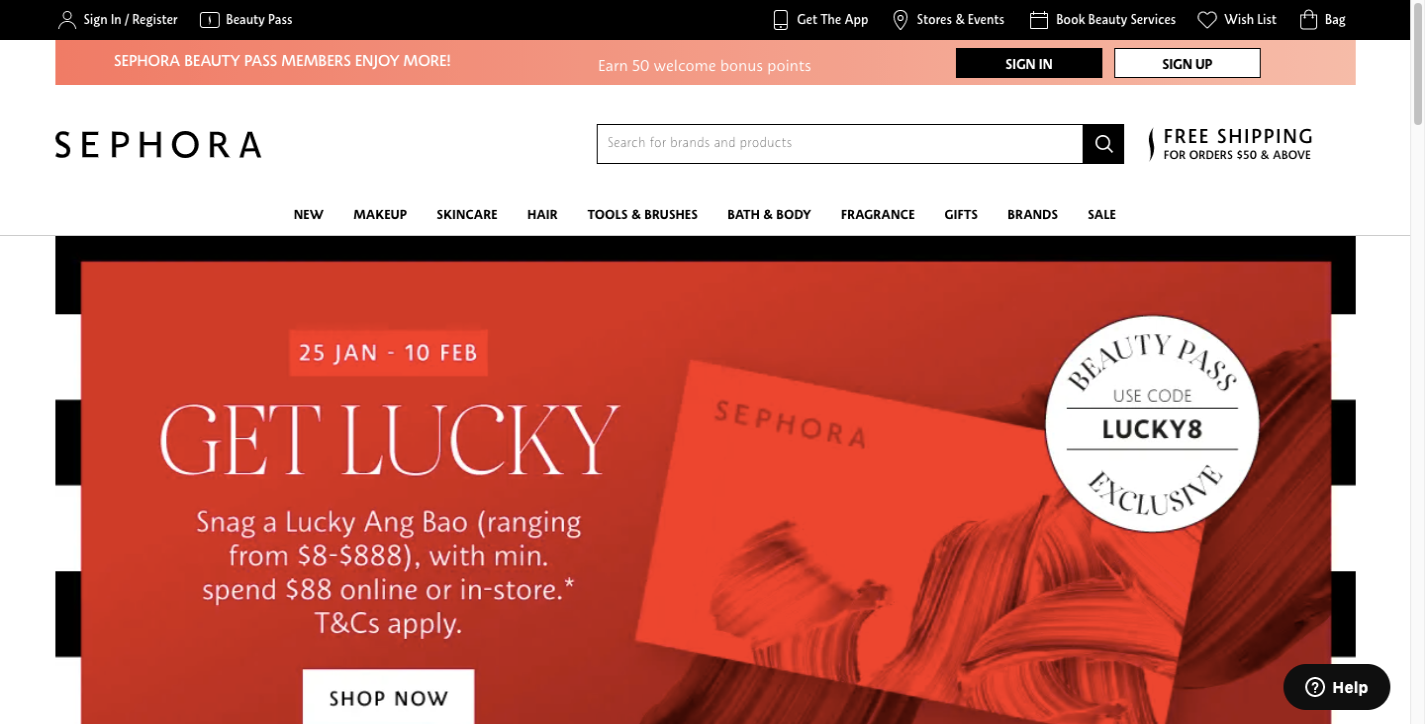Open the Wish List heart icon
The height and width of the screenshot is (724, 1425).
[1207, 20]
